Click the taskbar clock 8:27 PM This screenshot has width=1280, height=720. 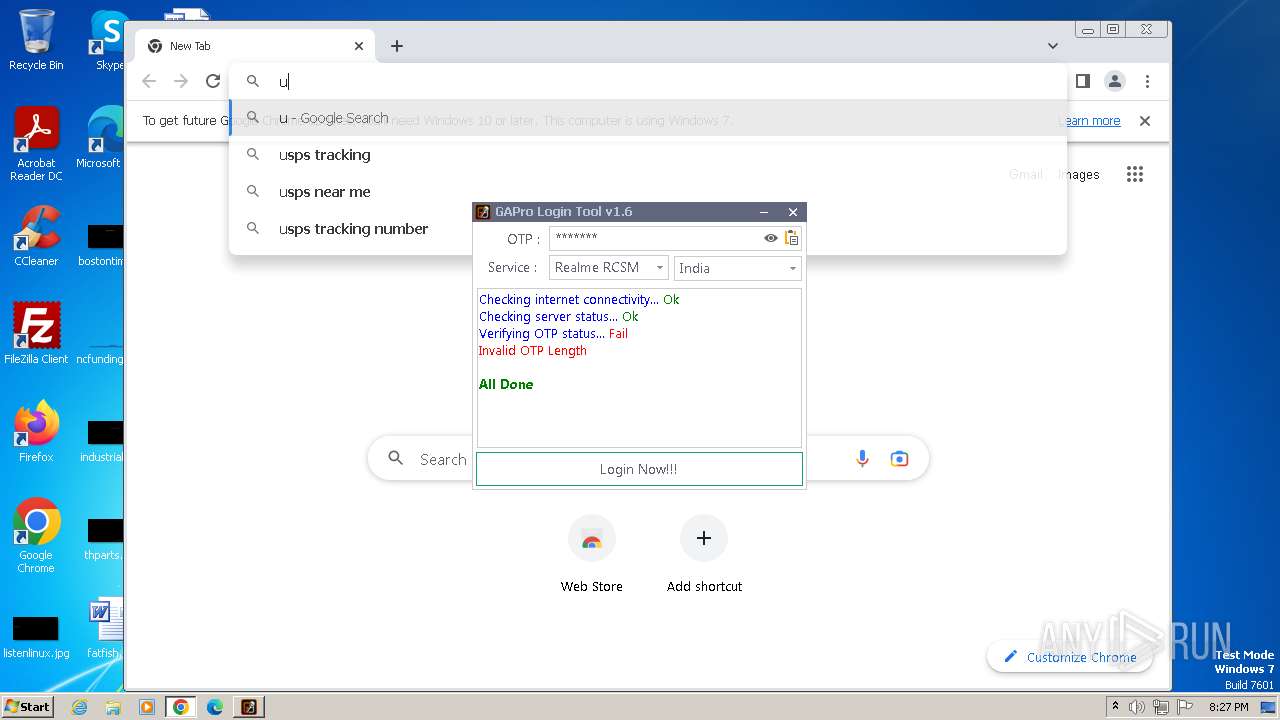click(1228, 707)
